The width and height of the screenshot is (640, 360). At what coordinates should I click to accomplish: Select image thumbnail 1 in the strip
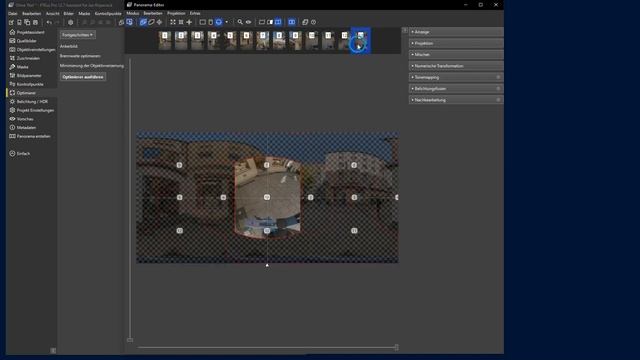click(x=165, y=40)
